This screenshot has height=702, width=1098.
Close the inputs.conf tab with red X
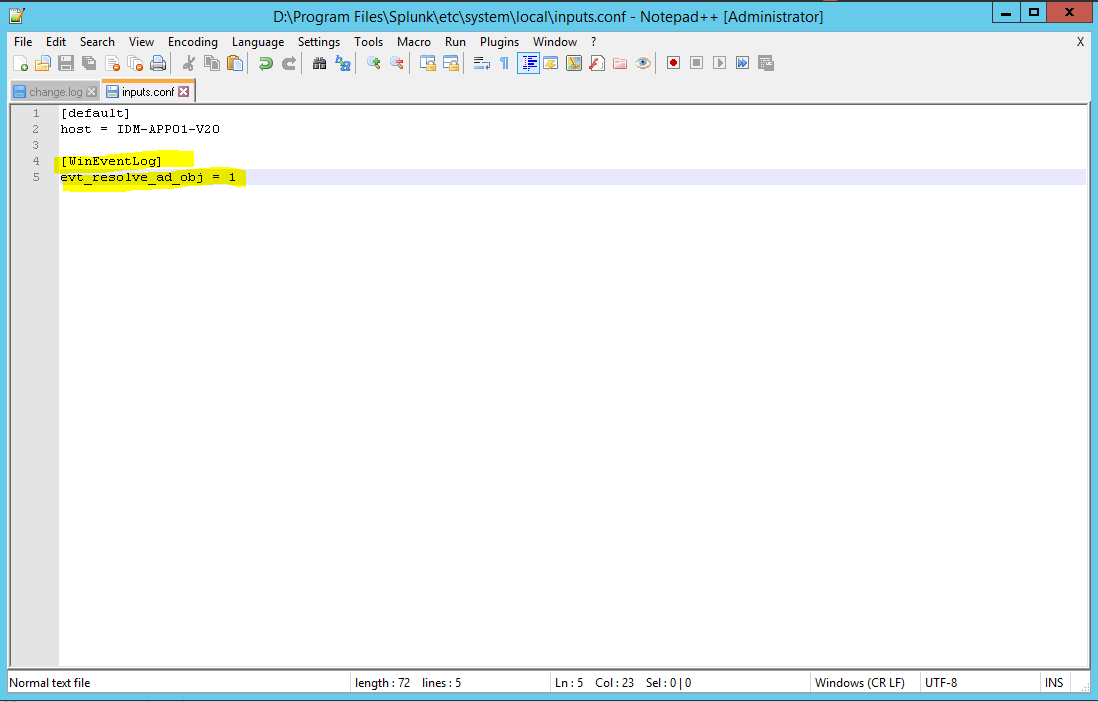pyautogui.click(x=183, y=92)
